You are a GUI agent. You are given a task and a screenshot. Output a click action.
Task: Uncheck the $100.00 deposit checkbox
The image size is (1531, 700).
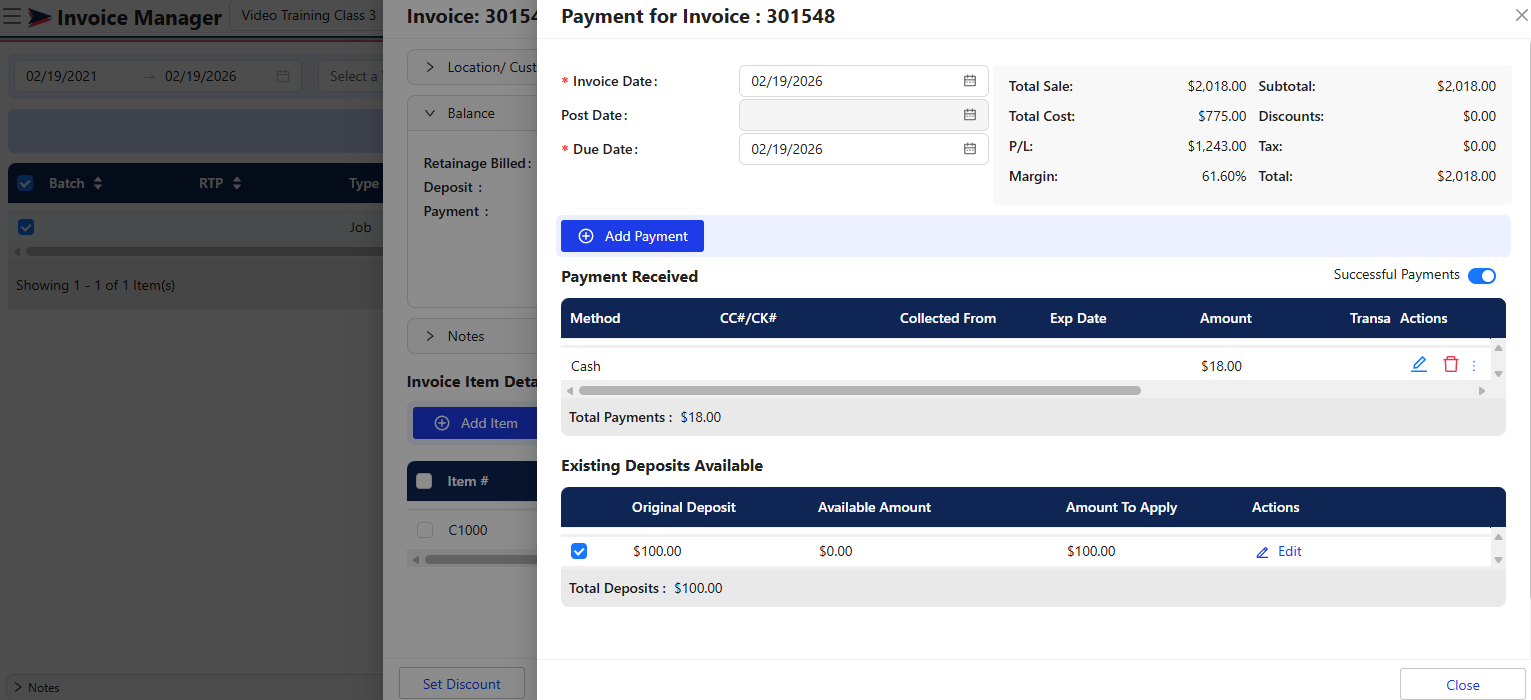click(579, 551)
